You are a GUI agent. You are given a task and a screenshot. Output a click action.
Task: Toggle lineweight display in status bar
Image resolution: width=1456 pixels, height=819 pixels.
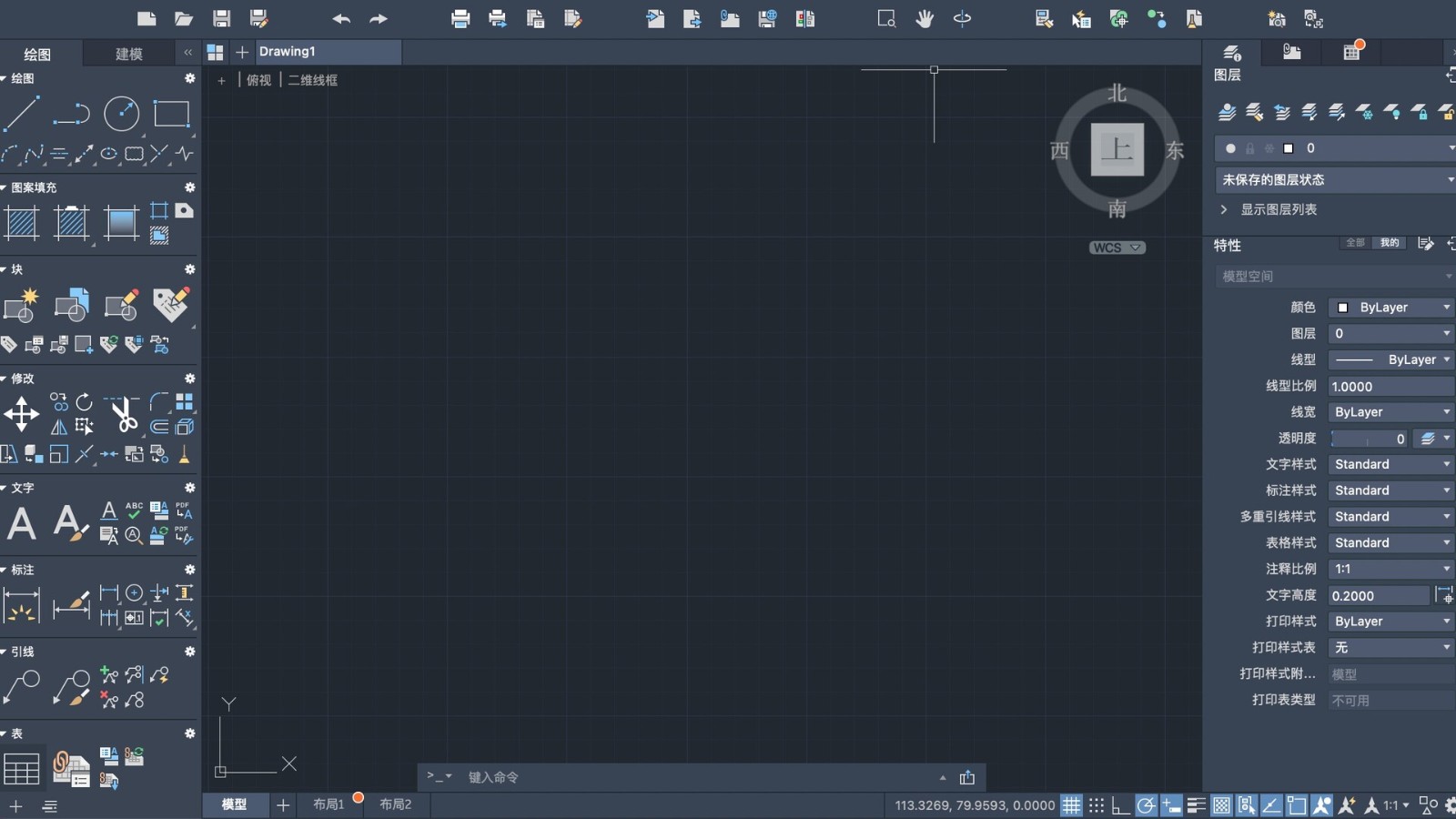point(1197,805)
